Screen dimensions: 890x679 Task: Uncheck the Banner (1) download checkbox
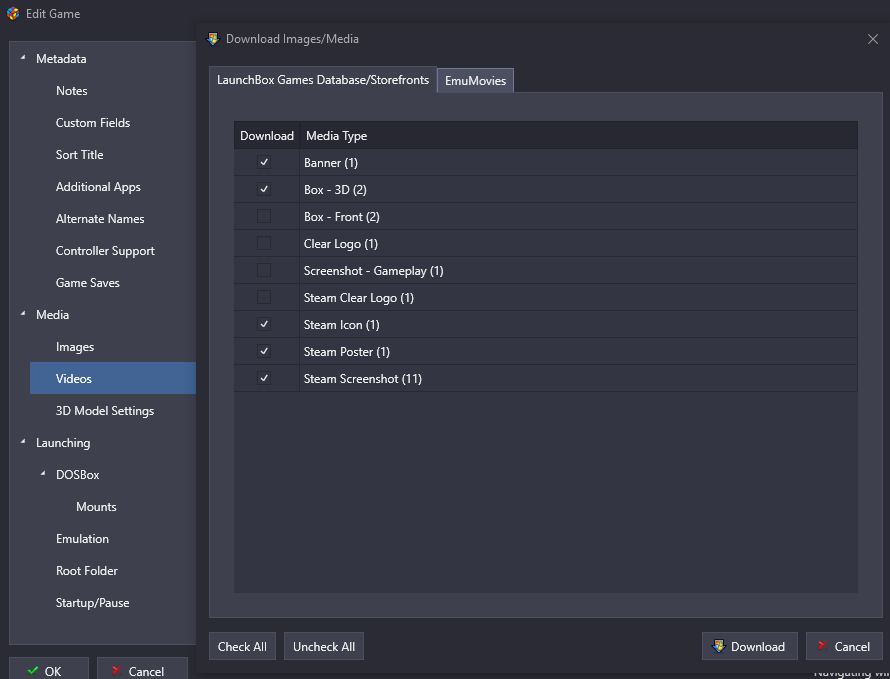264,163
